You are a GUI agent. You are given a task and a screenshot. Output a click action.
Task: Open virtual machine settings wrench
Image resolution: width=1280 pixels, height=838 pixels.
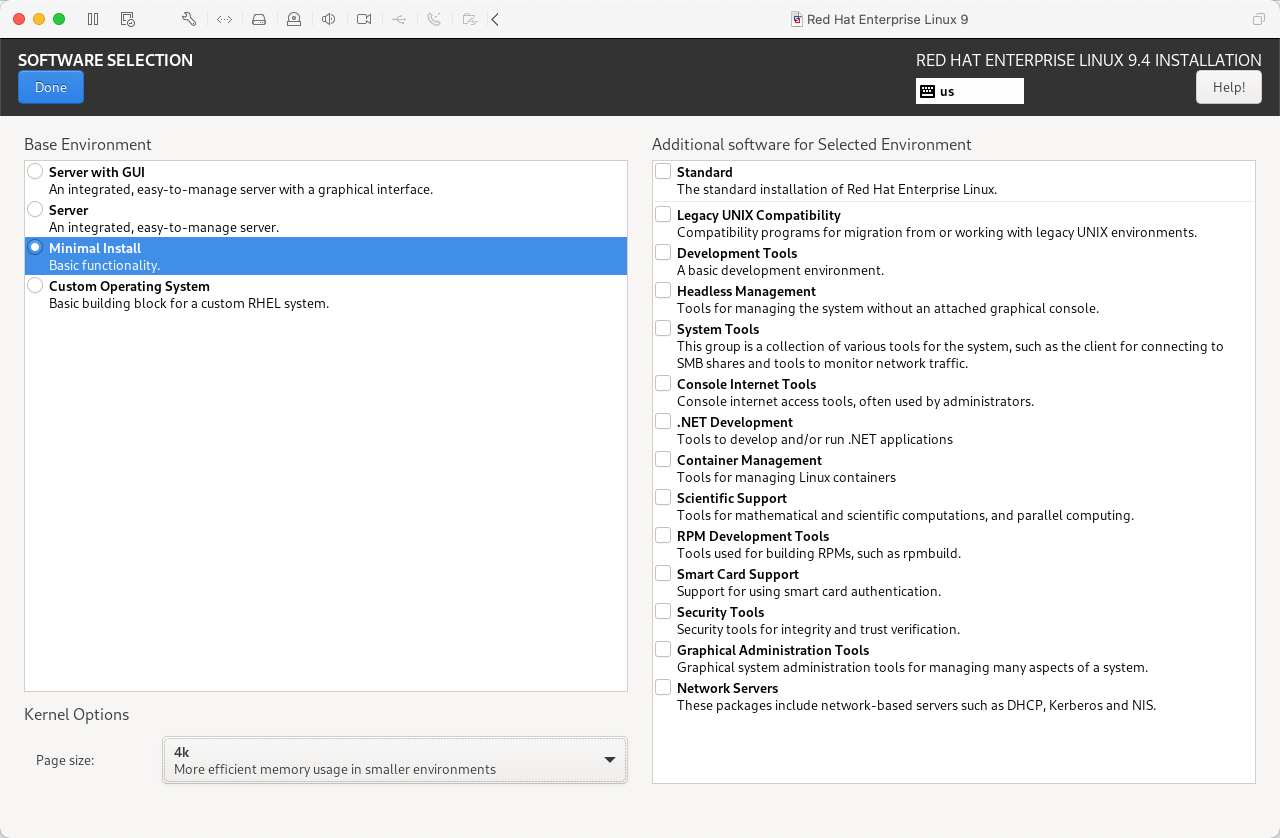tap(189, 19)
